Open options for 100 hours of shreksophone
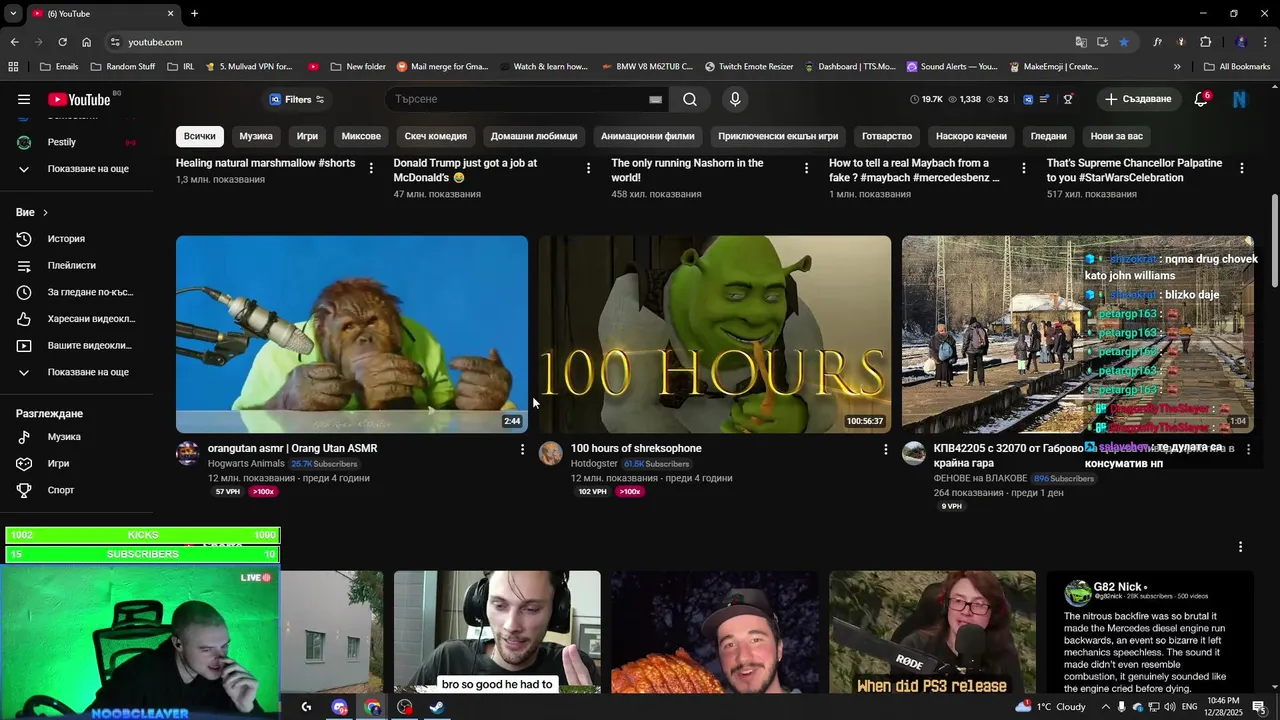 coord(885,450)
